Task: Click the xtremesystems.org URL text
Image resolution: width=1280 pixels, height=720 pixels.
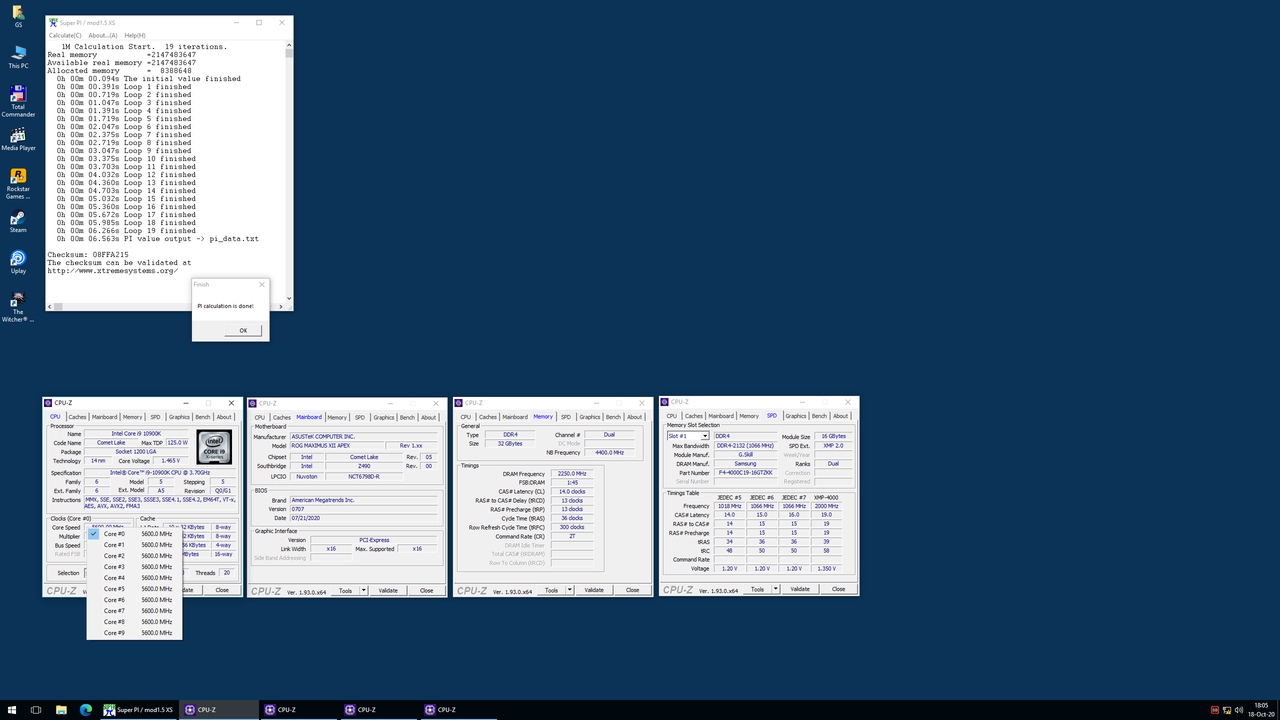Action: [112, 271]
